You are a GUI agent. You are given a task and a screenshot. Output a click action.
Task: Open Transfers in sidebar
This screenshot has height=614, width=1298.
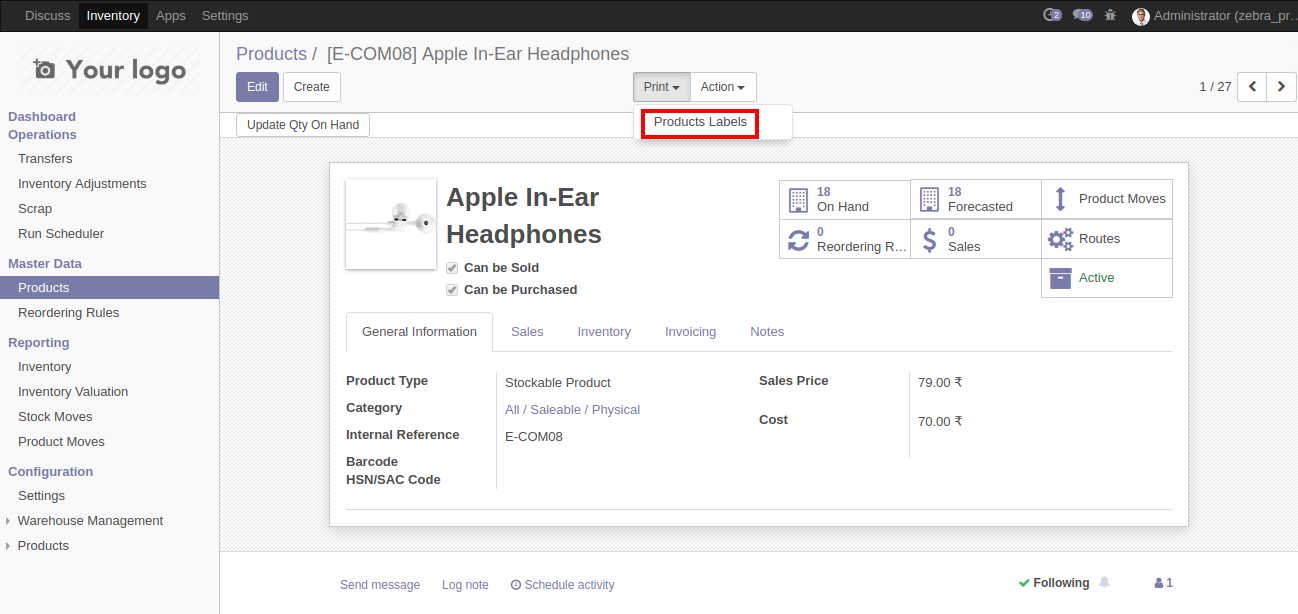pos(45,159)
